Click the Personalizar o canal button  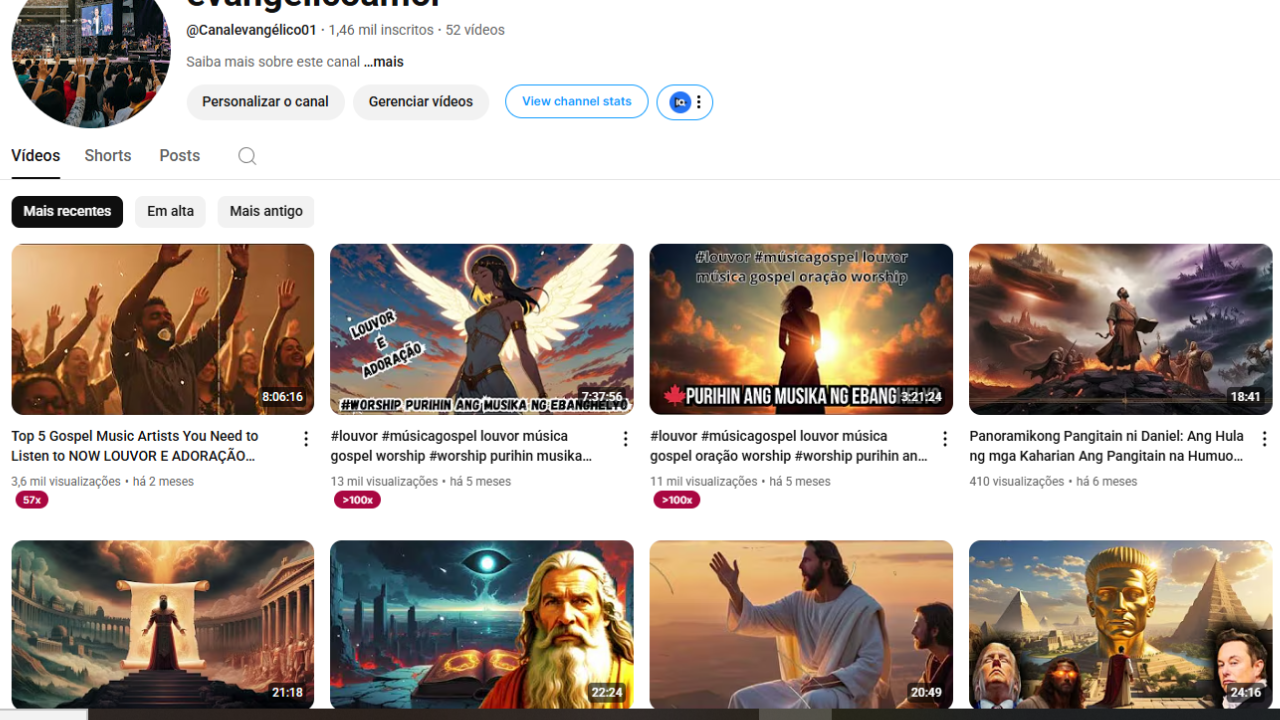(265, 102)
